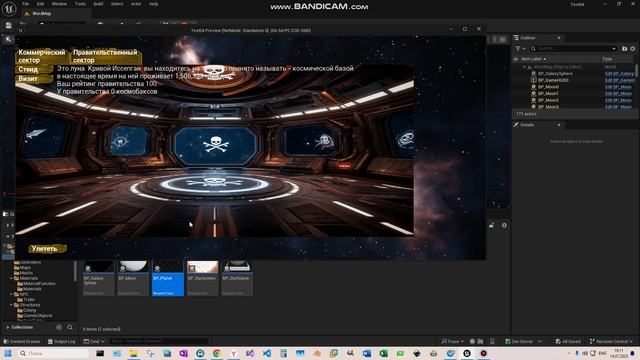Sort by Item Label column header
The height and width of the screenshot is (360, 640).
coord(531,59)
